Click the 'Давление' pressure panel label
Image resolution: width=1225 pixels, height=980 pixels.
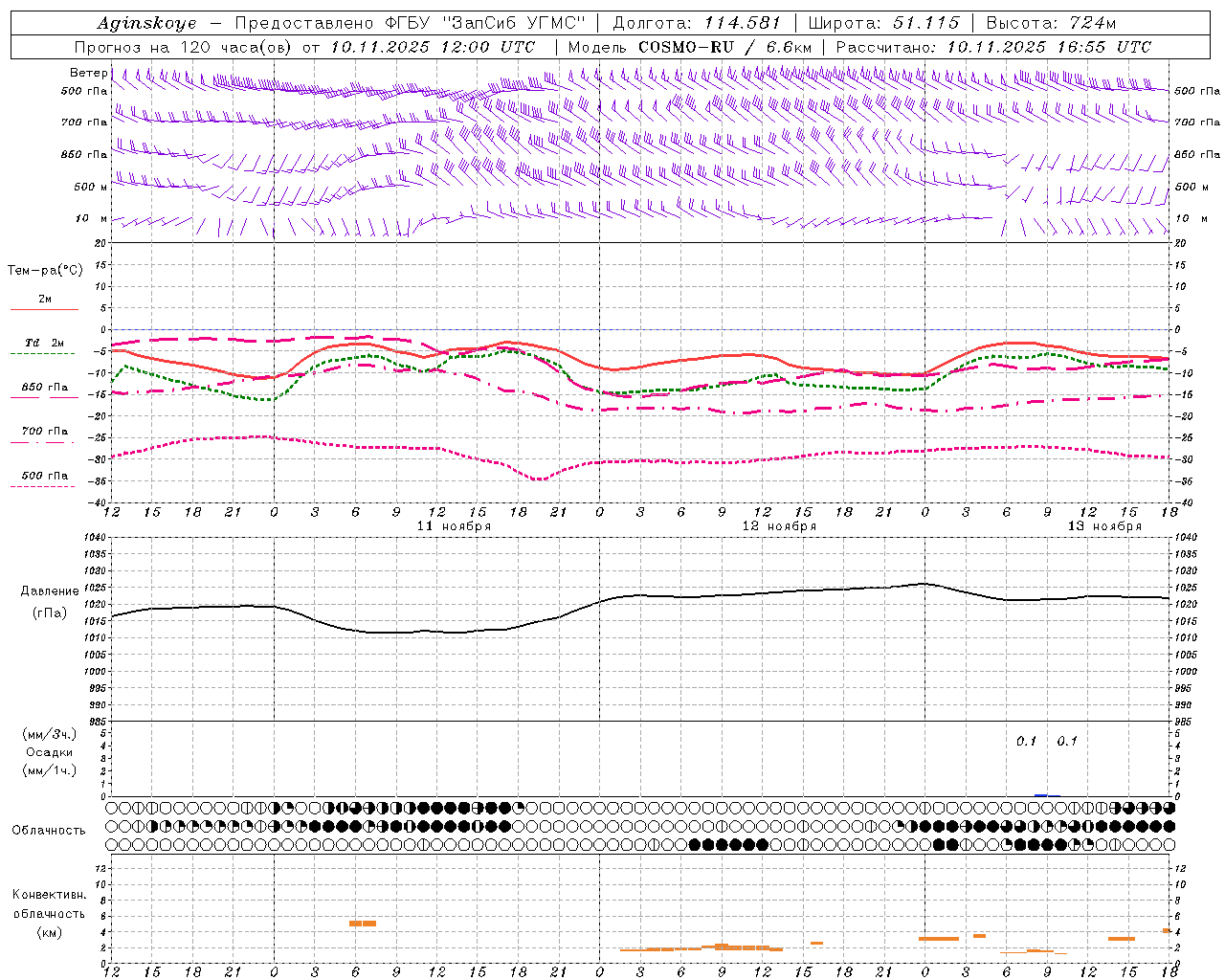(50, 591)
